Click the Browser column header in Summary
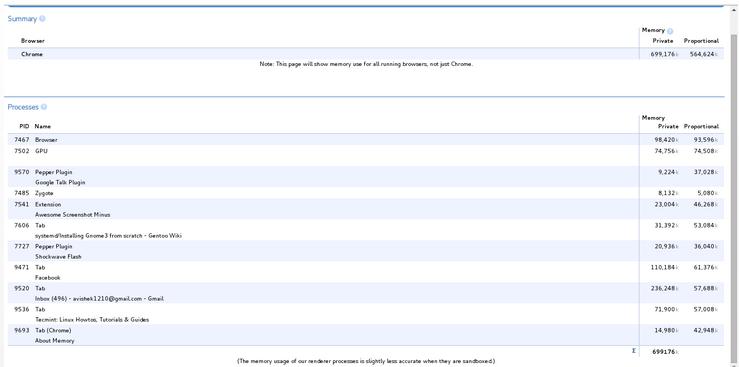This screenshot has height=367, width=739. 33,41
